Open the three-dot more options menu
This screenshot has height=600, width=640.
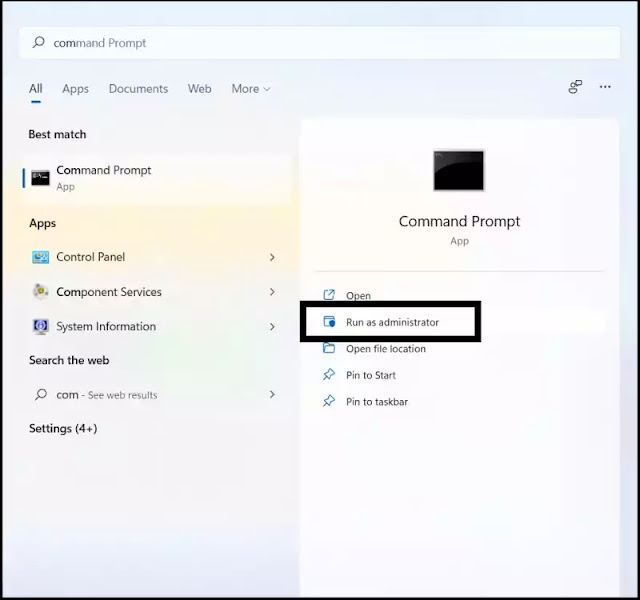pos(605,87)
